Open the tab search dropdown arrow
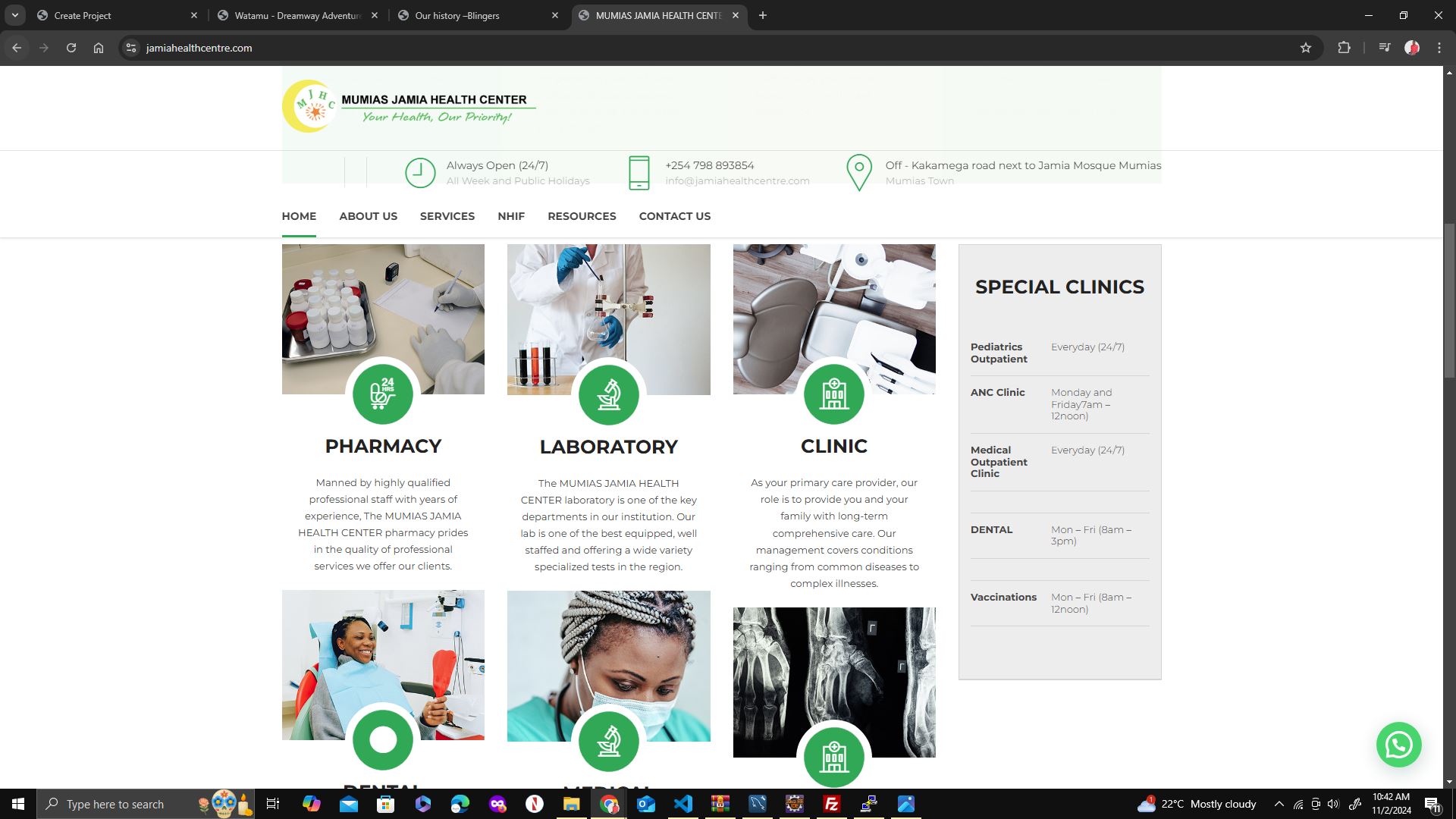 point(15,15)
